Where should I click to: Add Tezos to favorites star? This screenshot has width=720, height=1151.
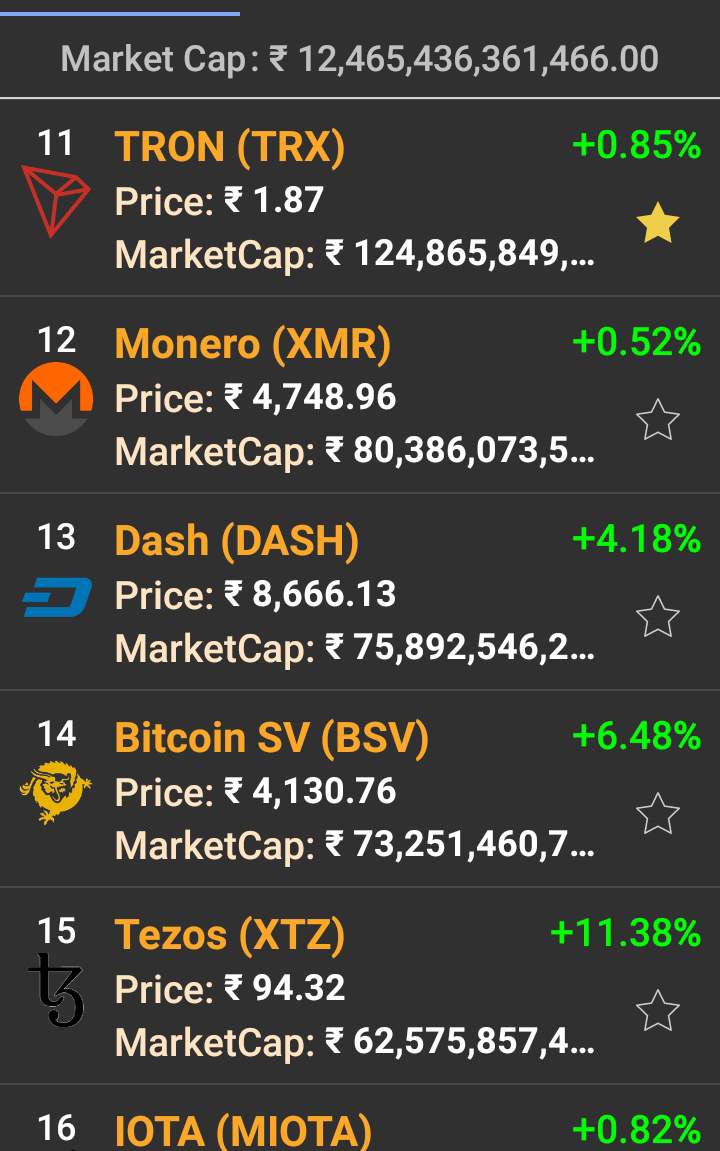[x=657, y=1011]
